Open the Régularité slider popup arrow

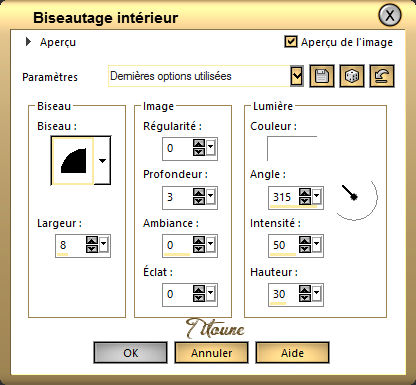click(x=210, y=147)
